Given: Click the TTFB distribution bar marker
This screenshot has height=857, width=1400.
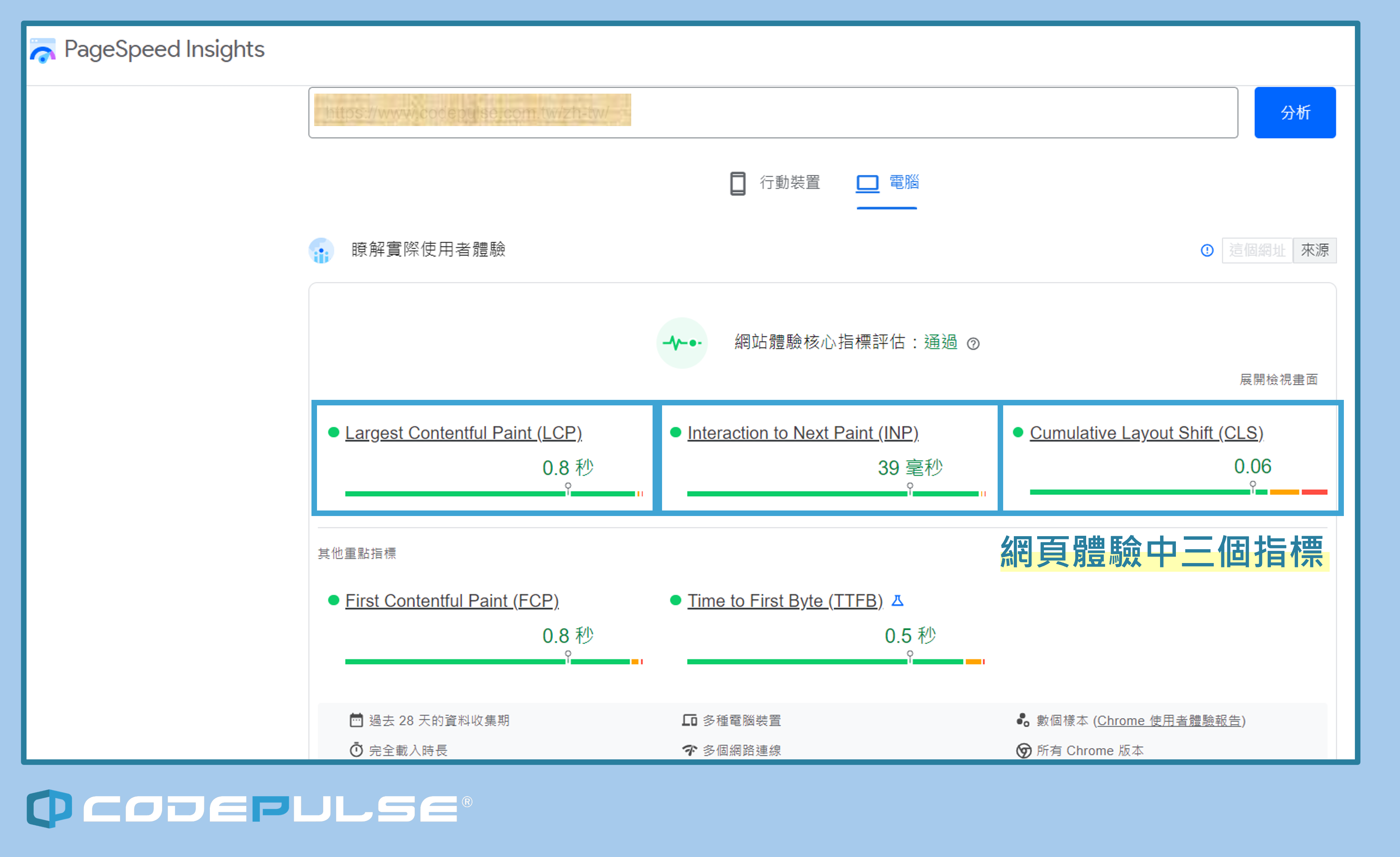Looking at the screenshot, I should click(909, 657).
